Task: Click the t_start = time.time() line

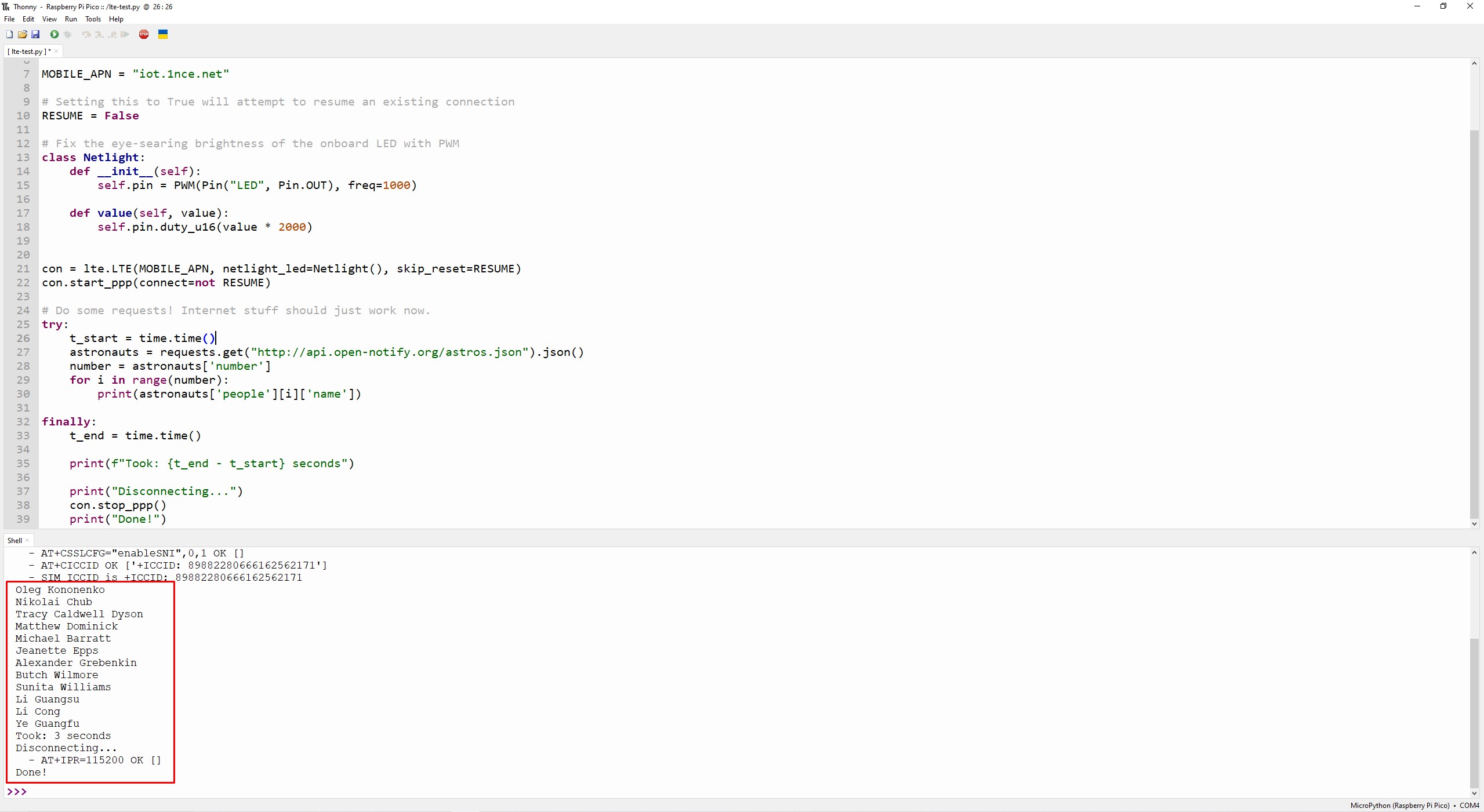Action: point(143,338)
